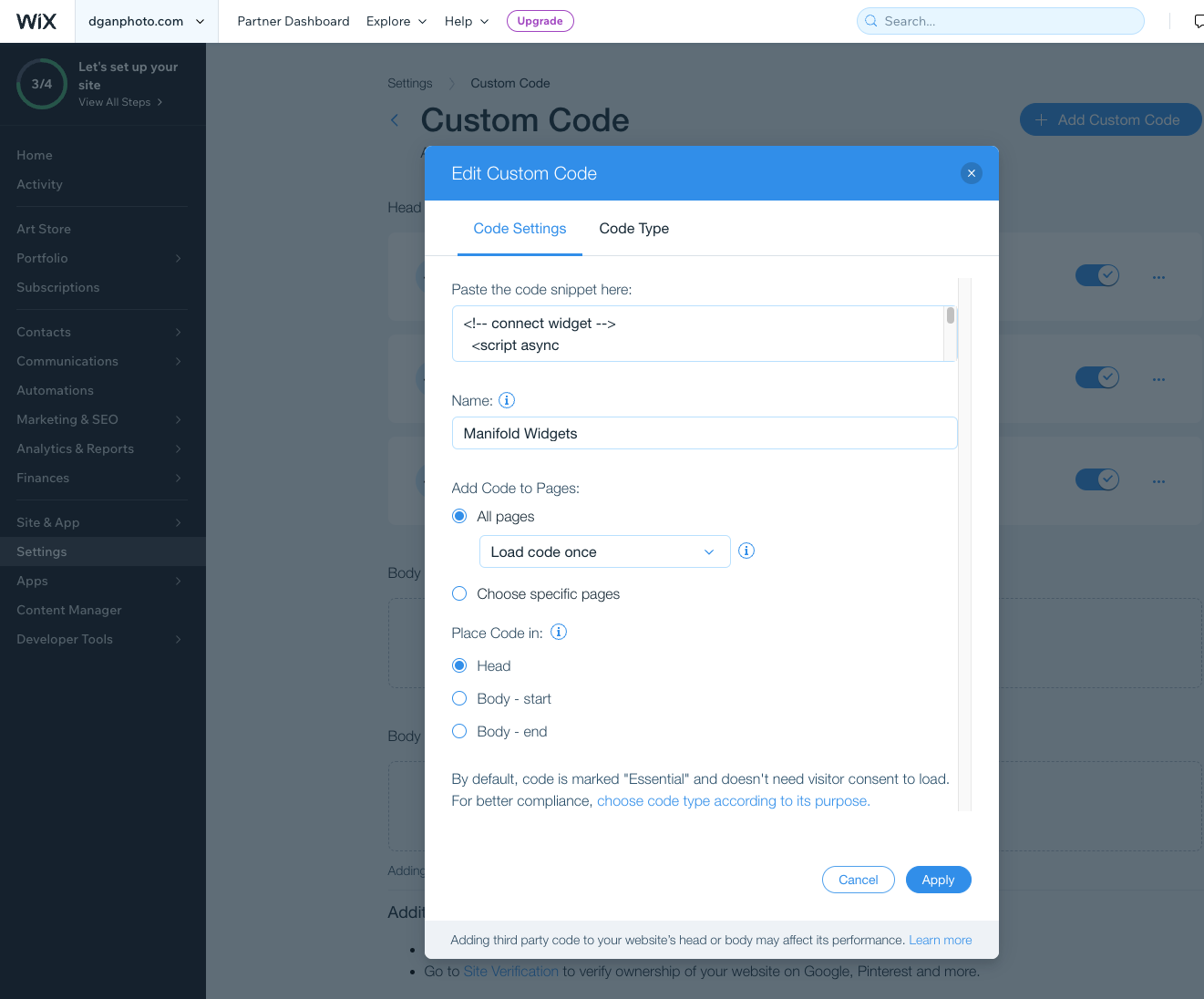Click the Name input field with Manifold Widgets
Image resolution: width=1204 pixels, height=999 pixels.
pos(705,433)
